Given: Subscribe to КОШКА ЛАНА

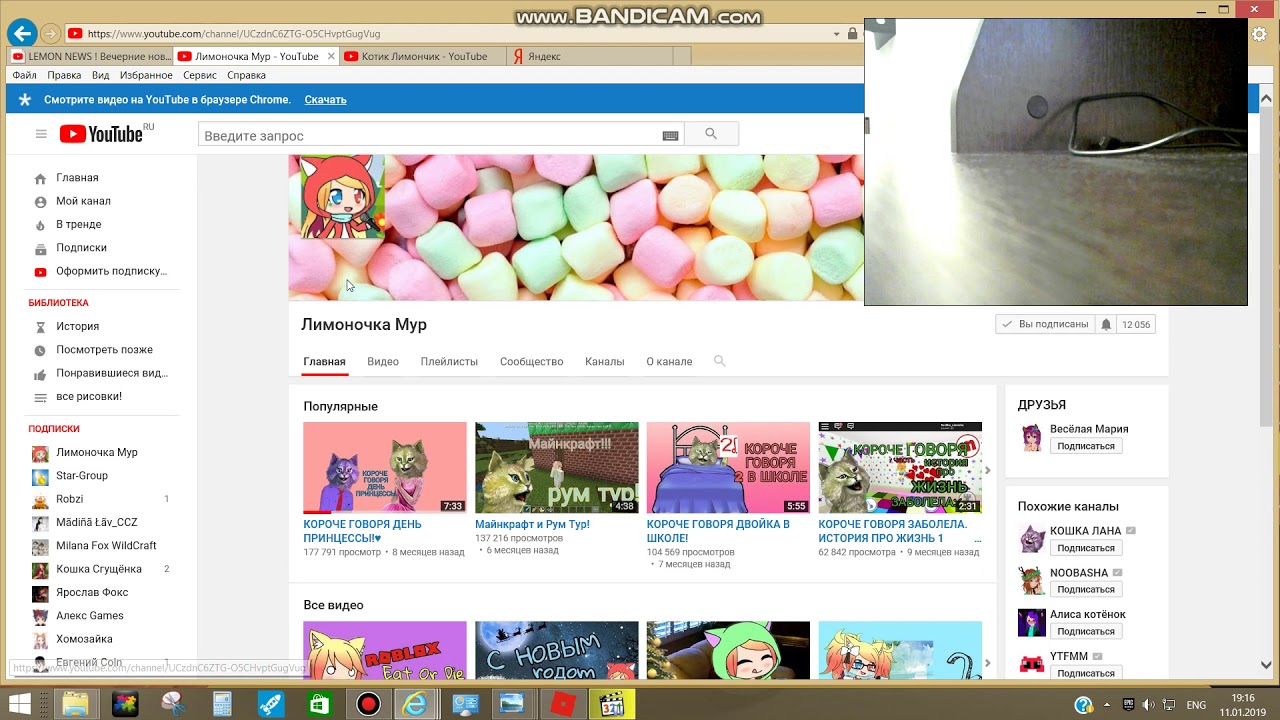Looking at the screenshot, I should click(x=1086, y=548).
